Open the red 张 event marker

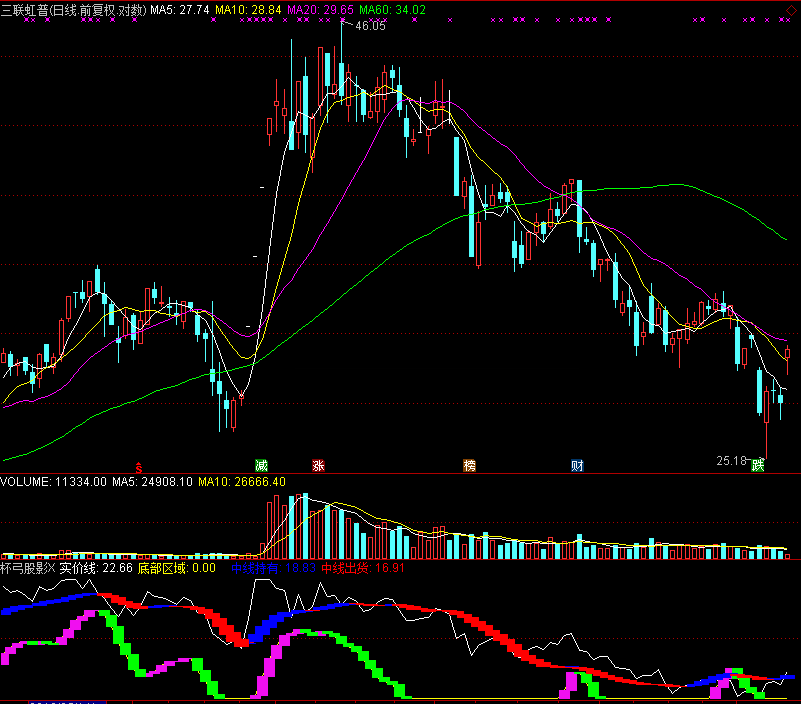(319, 466)
